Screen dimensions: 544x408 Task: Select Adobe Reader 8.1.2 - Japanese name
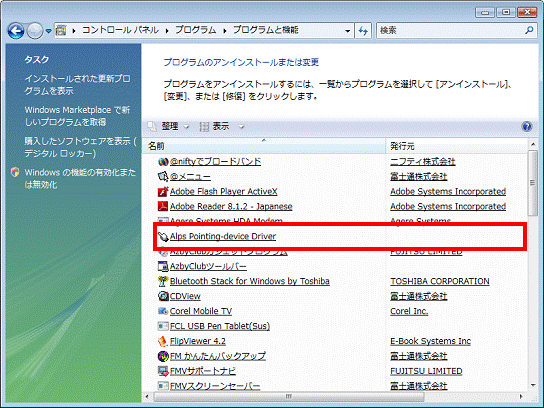pyautogui.click(x=231, y=206)
